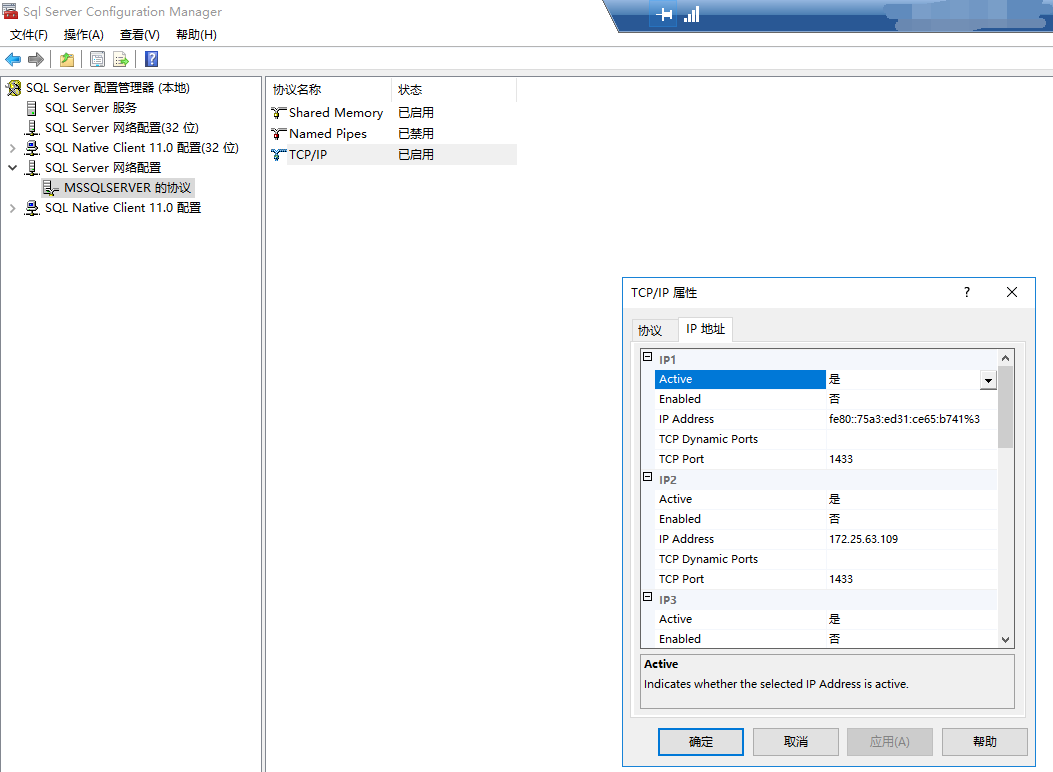This screenshot has height=772, width=1053.
Task: Click the Forward arrow toolbar icon
Action: click(36, 59)
